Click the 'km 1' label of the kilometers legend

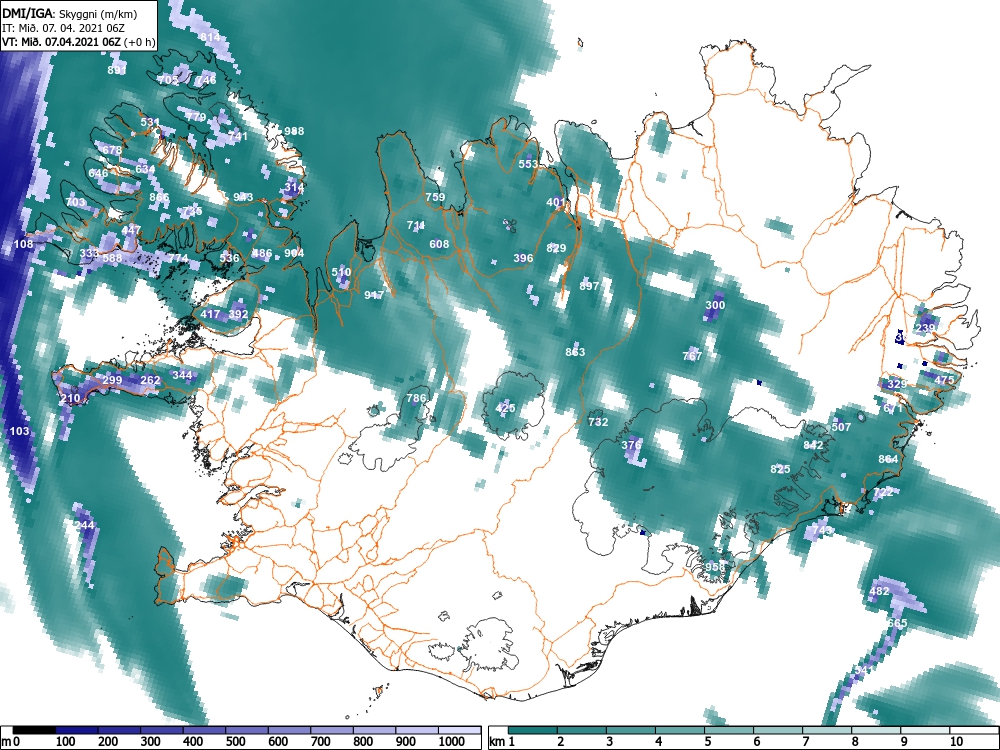tap(502, 742)
